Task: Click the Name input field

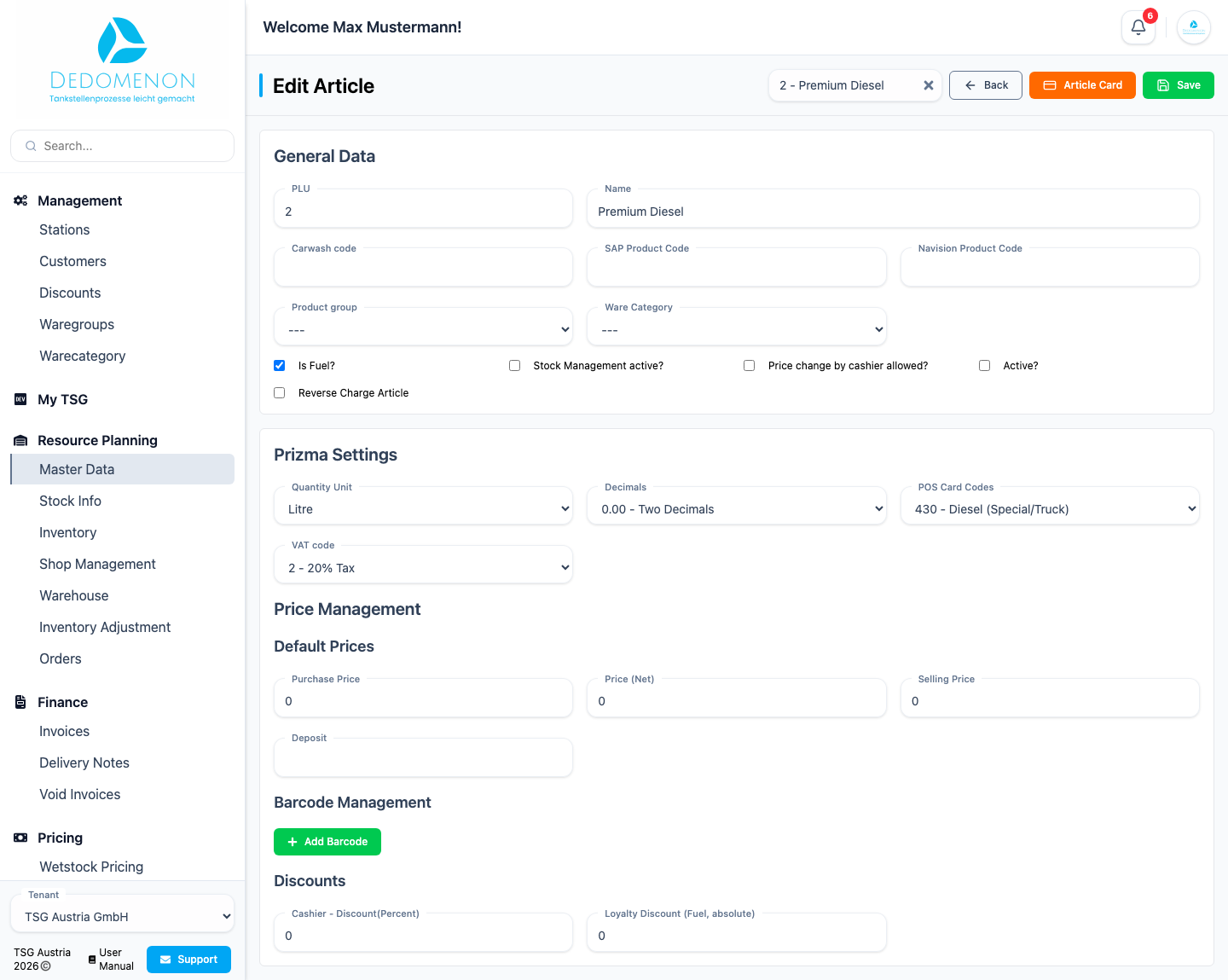Action: click(x=893, y=211)
